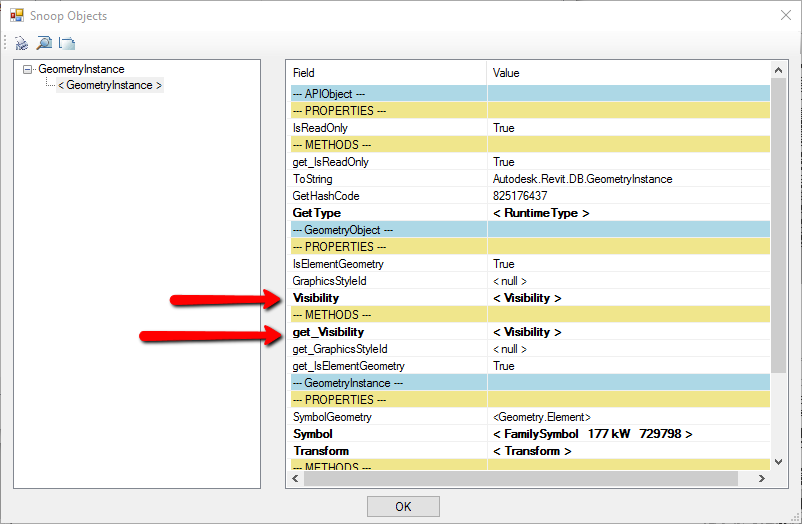Open the get_Visibility method row
Image resolution: width=802 pixels, height=524 pixels.
[328, 332]
